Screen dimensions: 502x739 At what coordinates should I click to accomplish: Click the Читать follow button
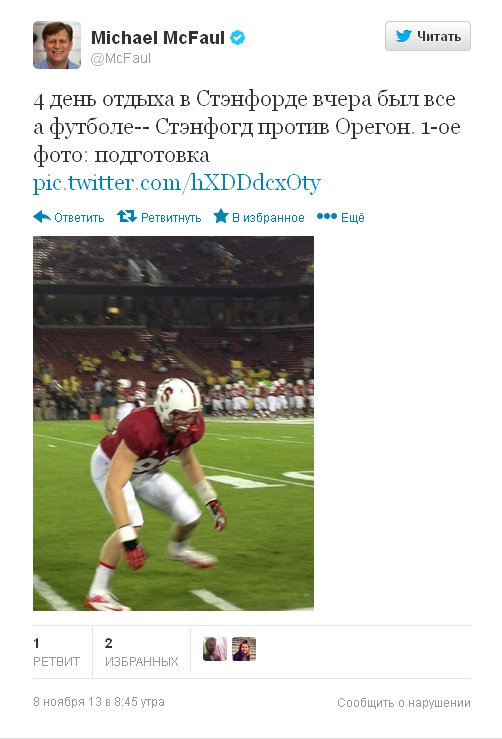428,36
